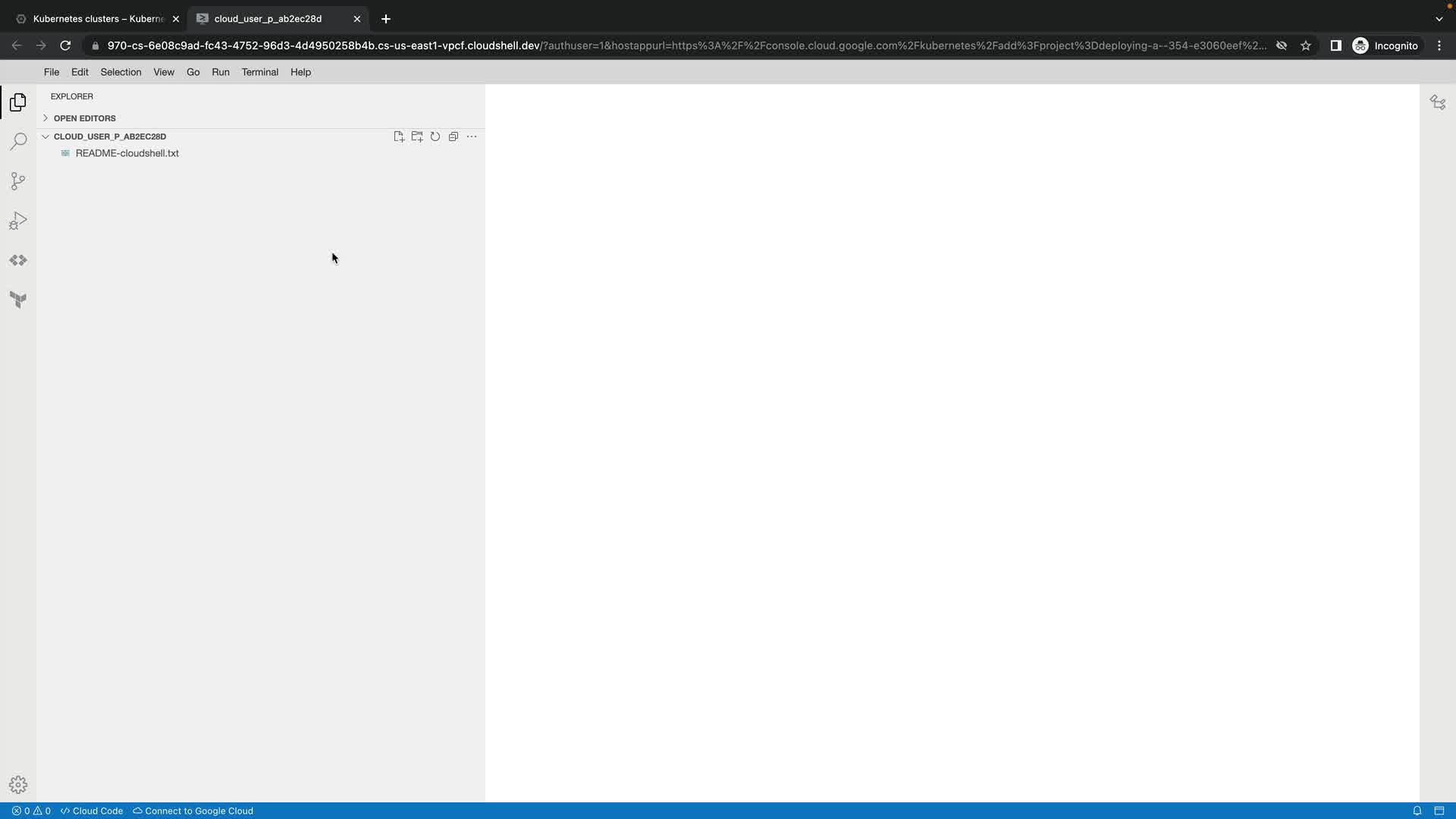Open the Selection menu

tap(121, 72)
